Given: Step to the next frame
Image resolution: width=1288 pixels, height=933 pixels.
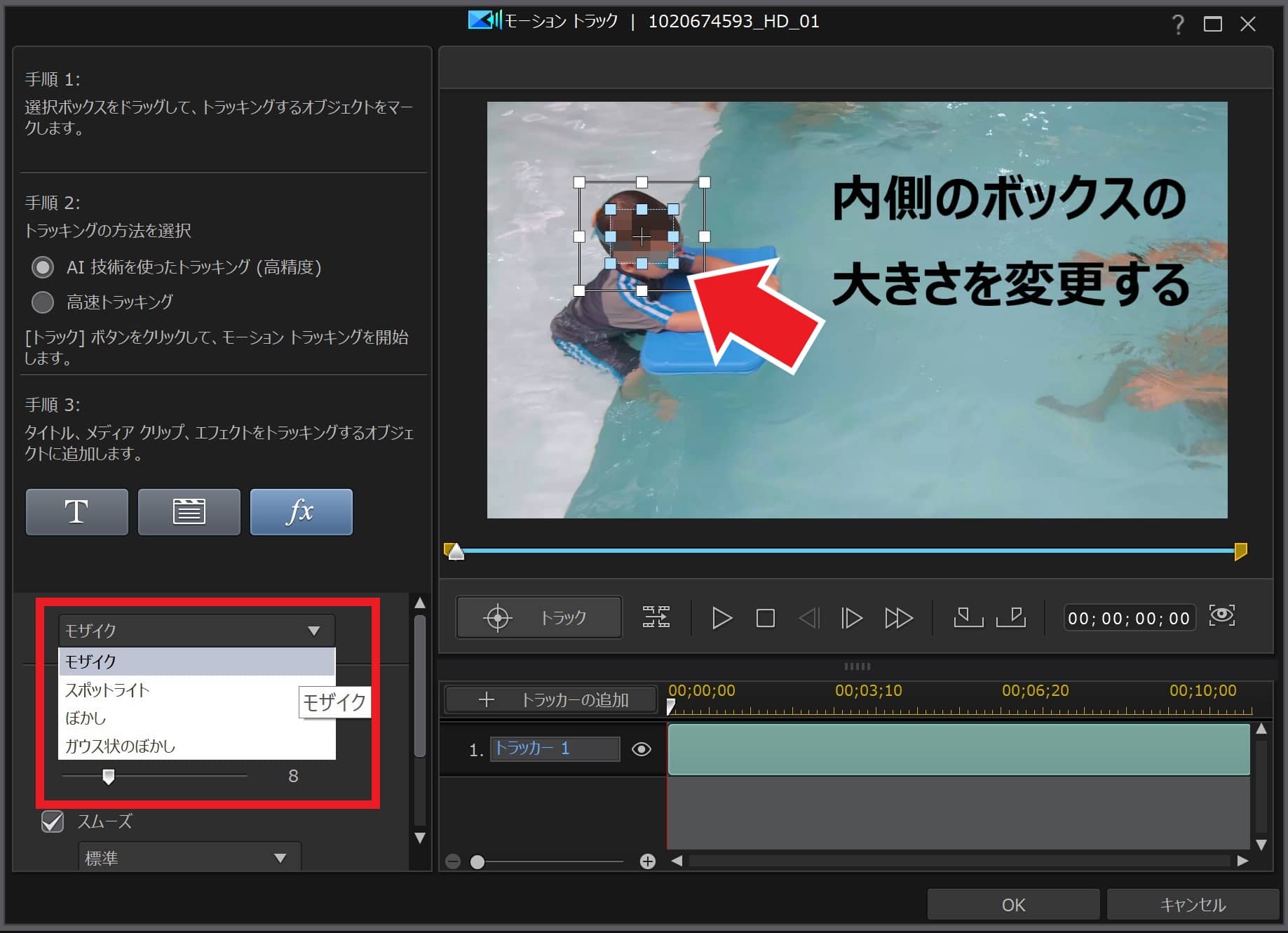Looking at the screenshot, I should click(x=851, y=618).
